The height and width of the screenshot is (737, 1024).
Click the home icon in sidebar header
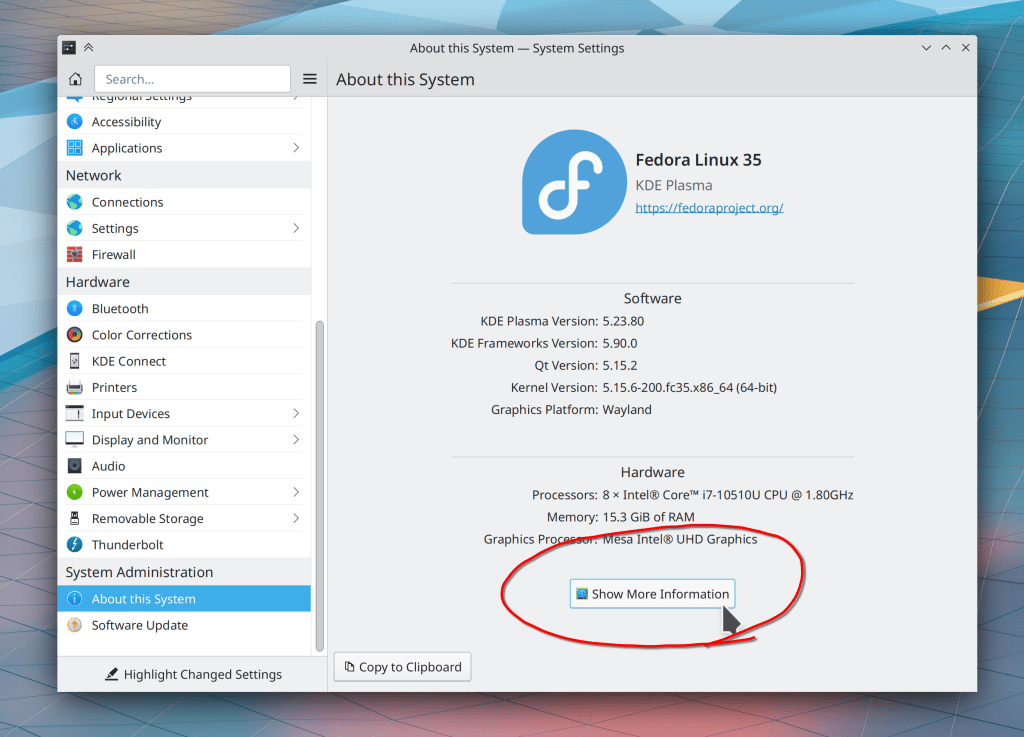(75, 79)
